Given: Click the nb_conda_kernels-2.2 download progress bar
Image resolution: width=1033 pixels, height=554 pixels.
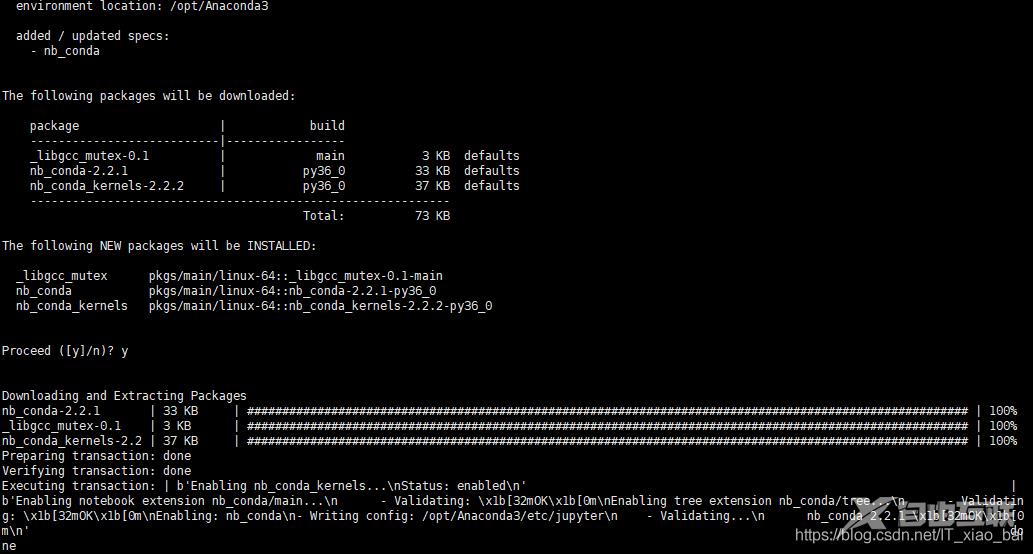Looking at the screenshot, I should coord(607,441).
